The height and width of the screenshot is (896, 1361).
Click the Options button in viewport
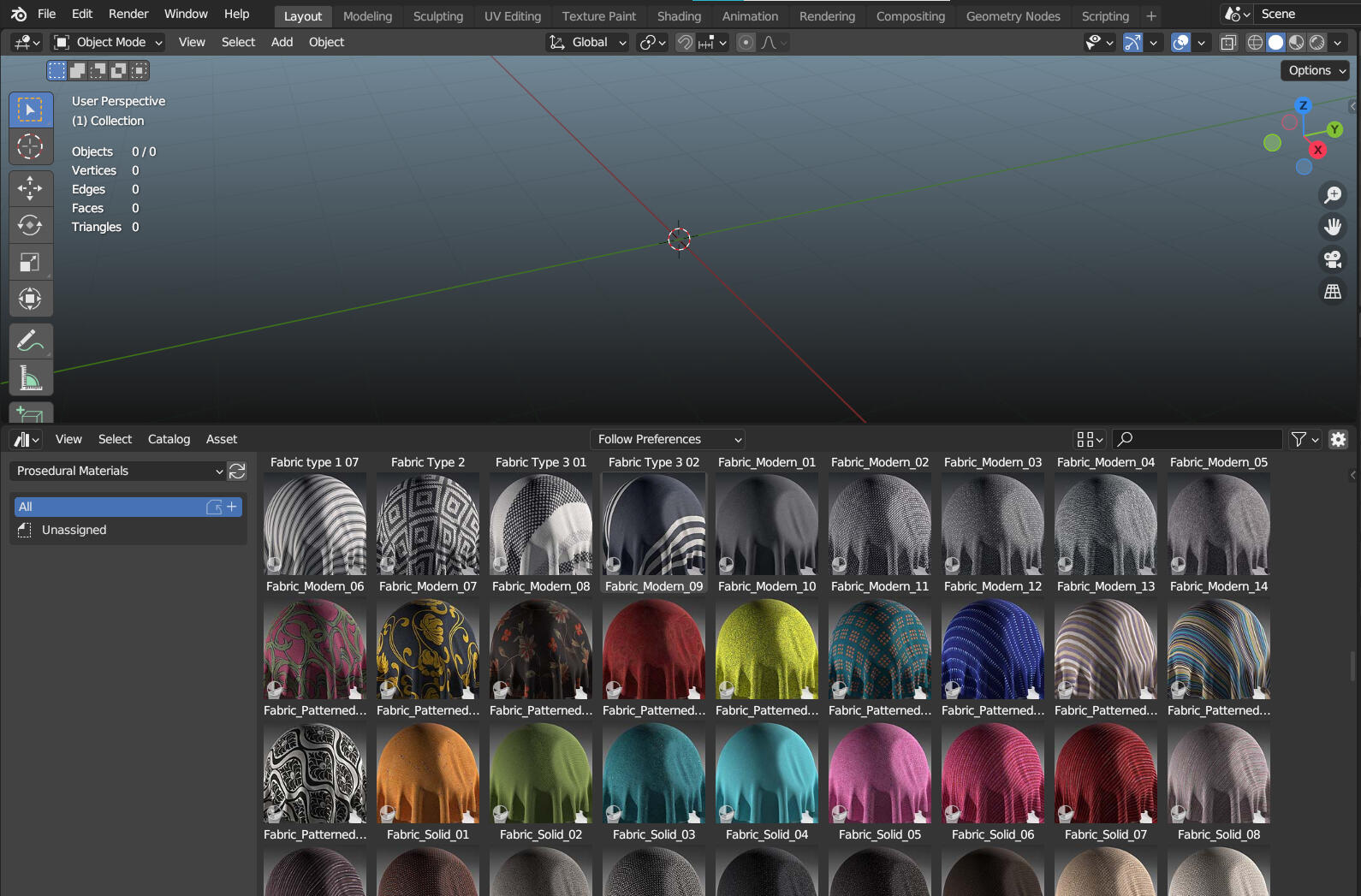click(x=1316, y=70)
